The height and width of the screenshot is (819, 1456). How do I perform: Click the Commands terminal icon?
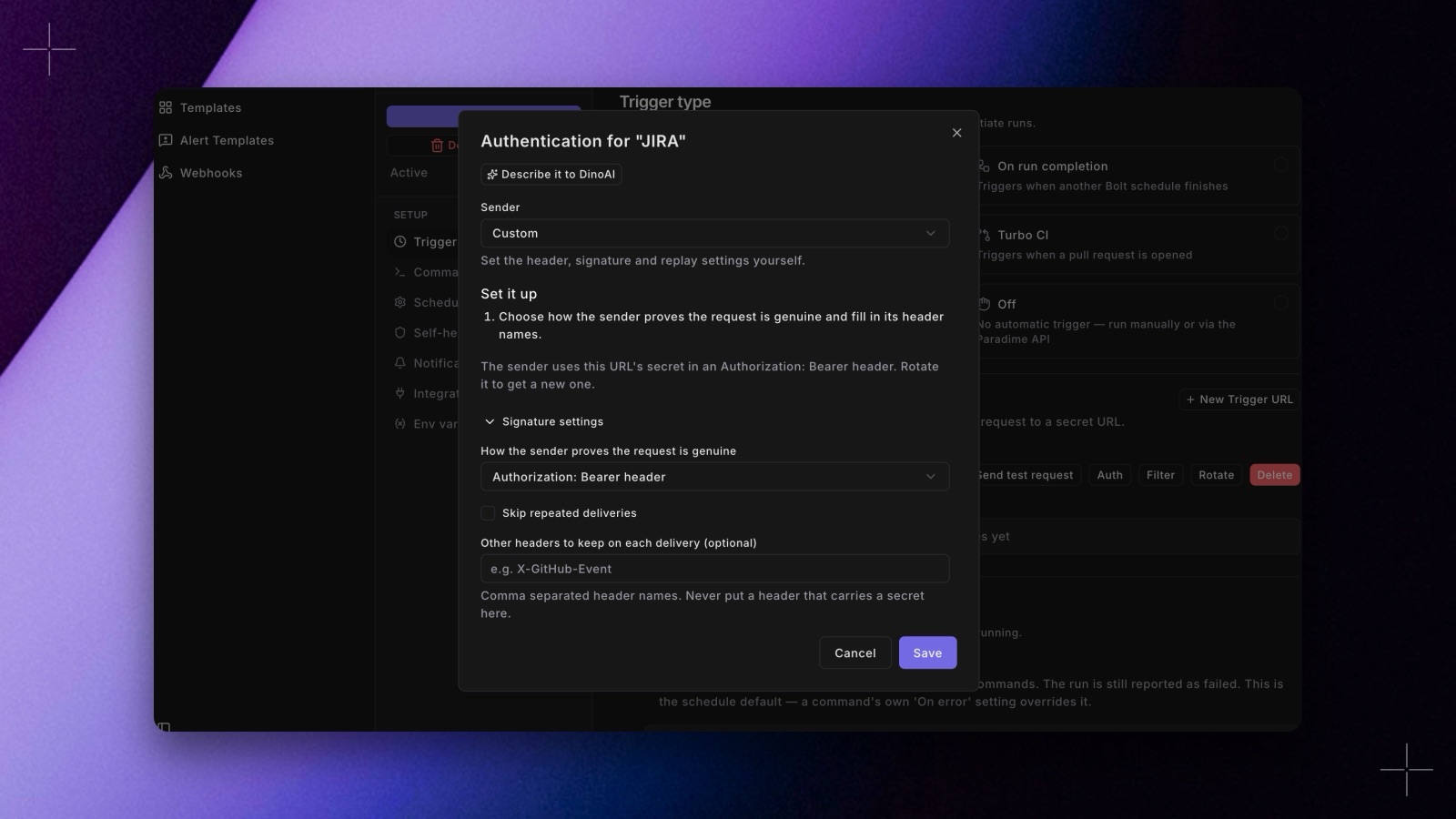click(x=399, y=272)
